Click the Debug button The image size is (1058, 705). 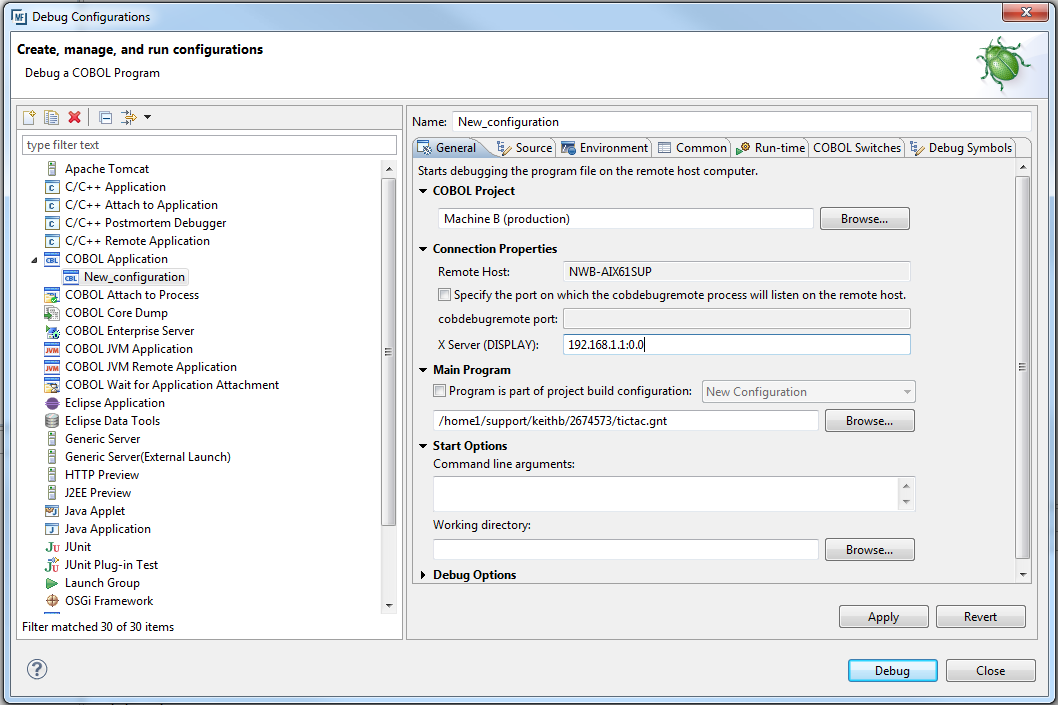(x=892, y=671)
